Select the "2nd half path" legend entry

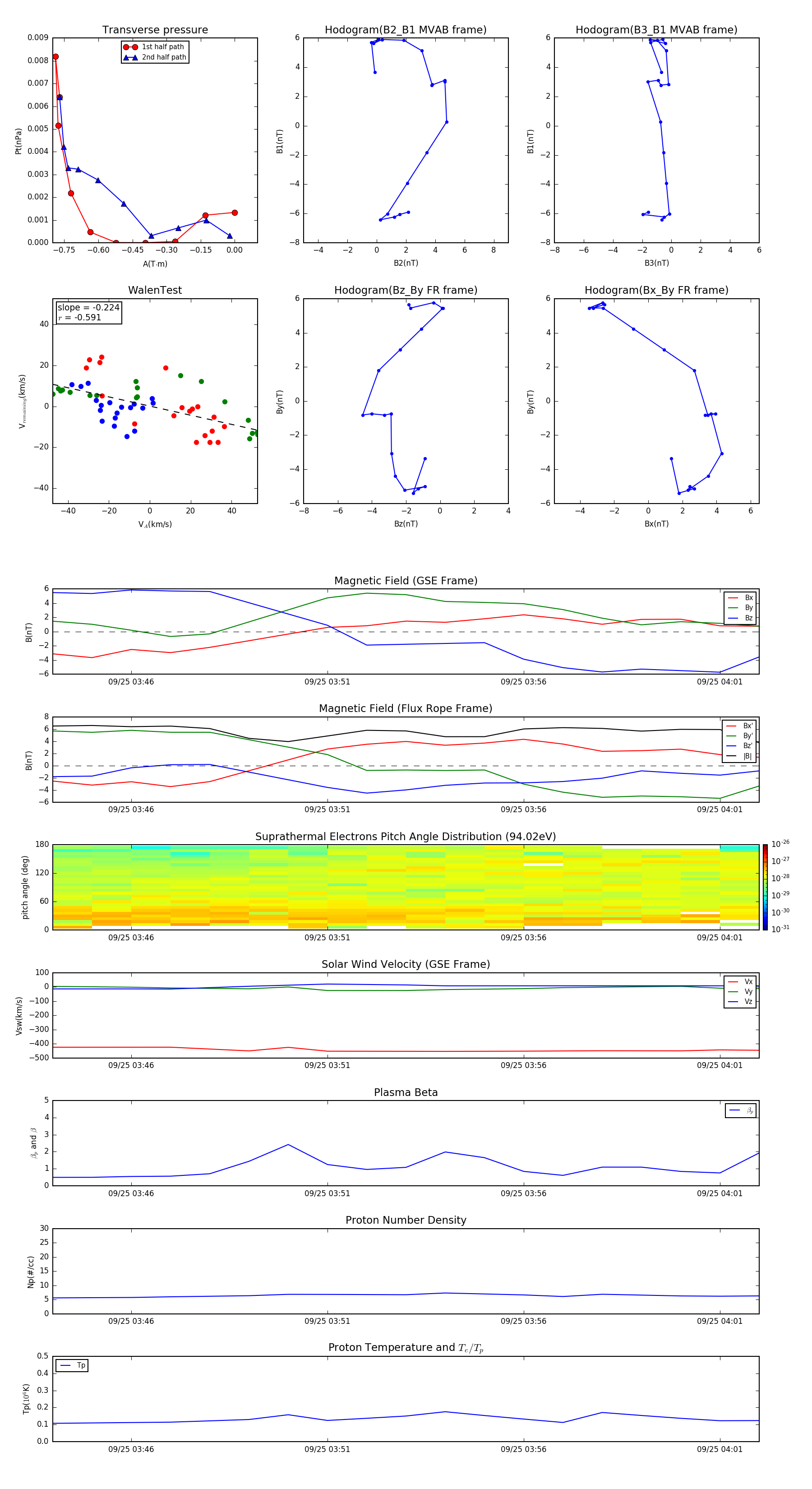coord(156,57)
